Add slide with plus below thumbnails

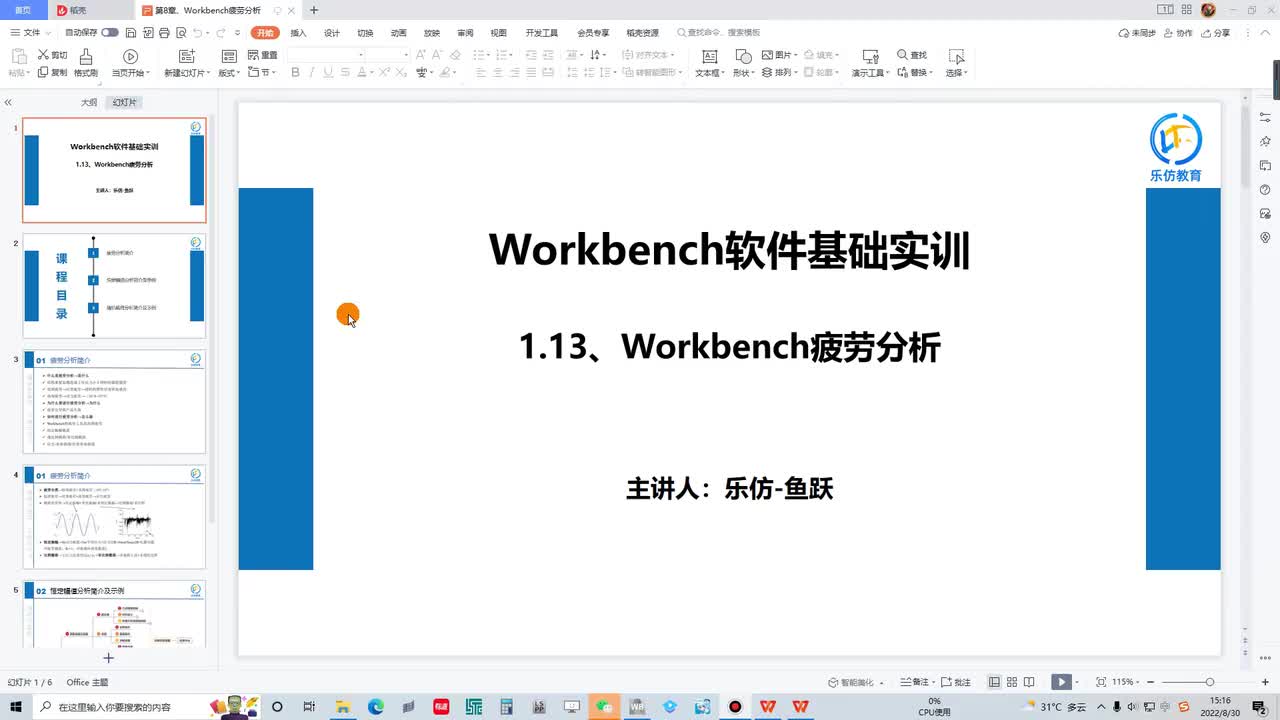click(109, 657)
